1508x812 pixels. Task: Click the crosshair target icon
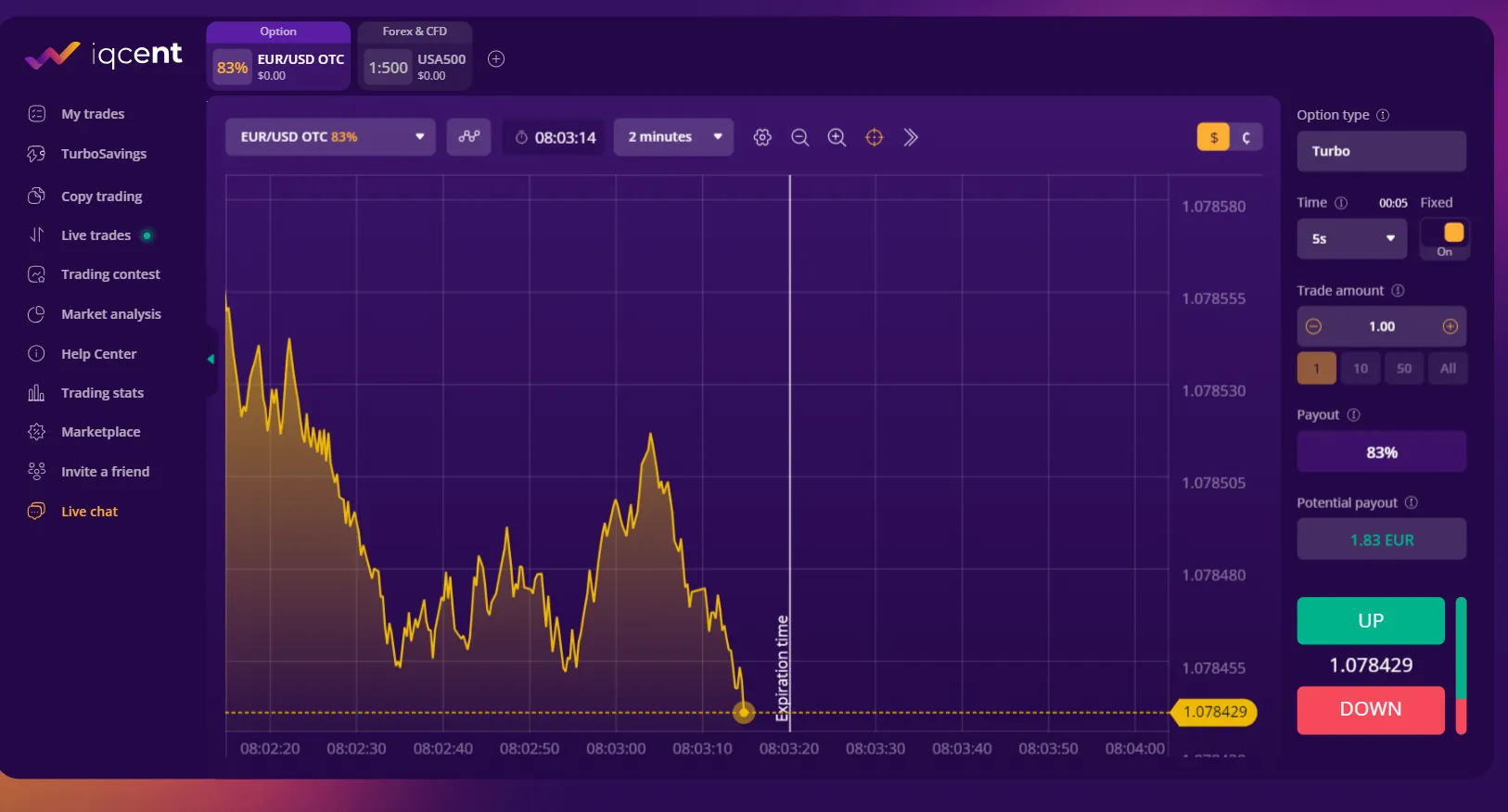(x=874, y=137)
